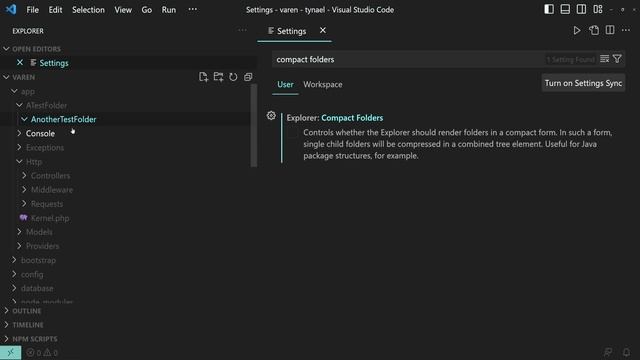Open the Edit menu
640x360 pixels.
pyautogui.click(x=55, y=9)
